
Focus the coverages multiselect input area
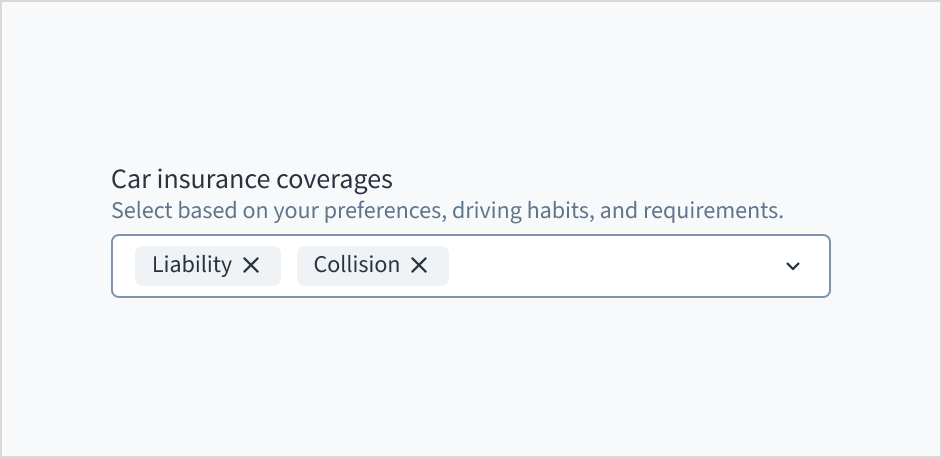(610, 266)
